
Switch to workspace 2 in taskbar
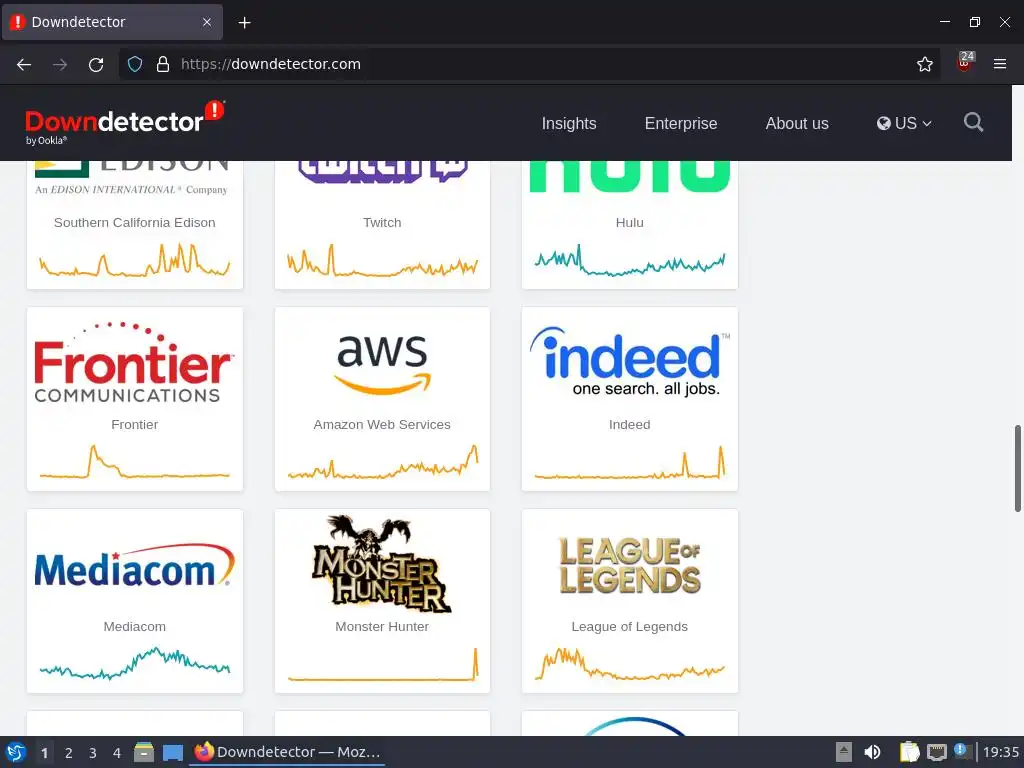point(69,753)
